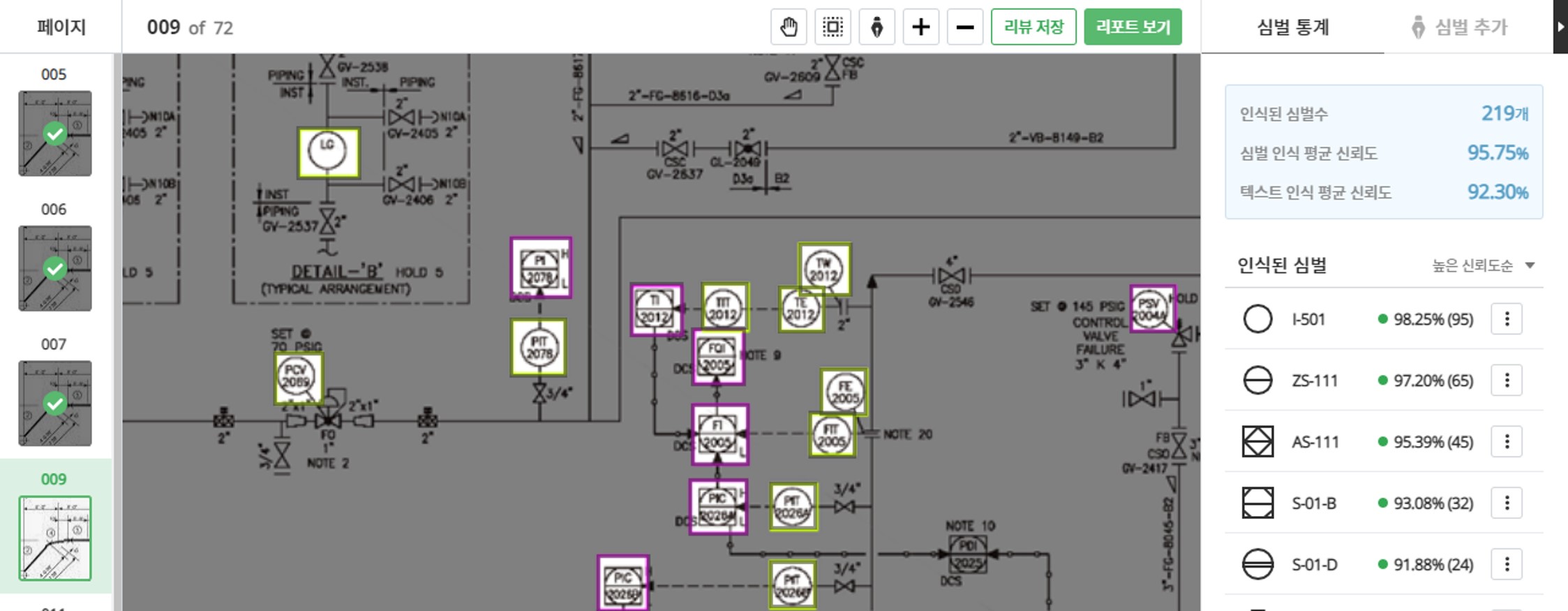Select page 007 thumbnail
Screen dimensions: 1568x611
coord(54,403)
